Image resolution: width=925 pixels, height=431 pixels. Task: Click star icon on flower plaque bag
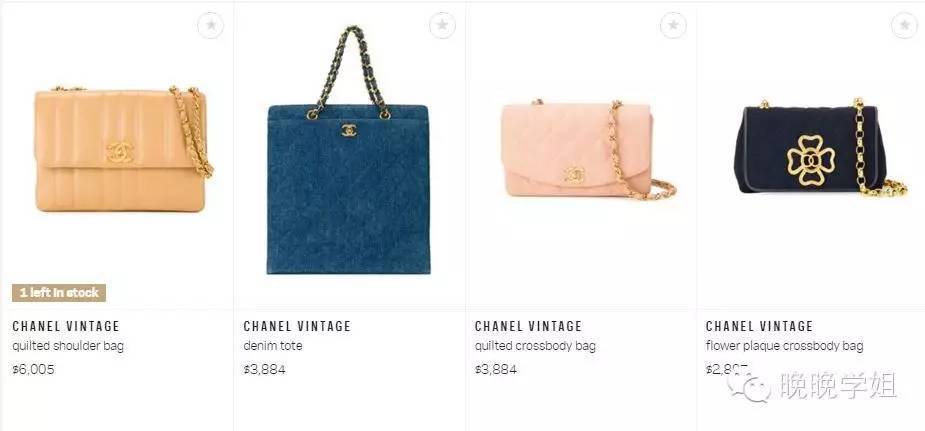(x=904, y=25)
